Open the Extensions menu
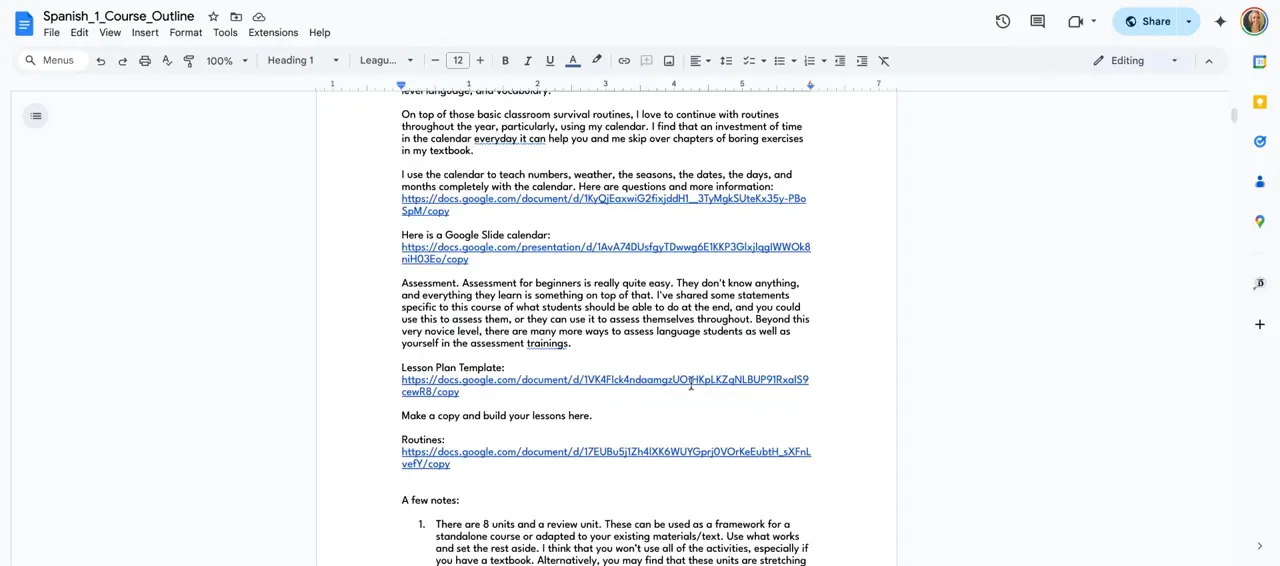The width and height of the screenshot is (1280, 566). coord(273,33)
